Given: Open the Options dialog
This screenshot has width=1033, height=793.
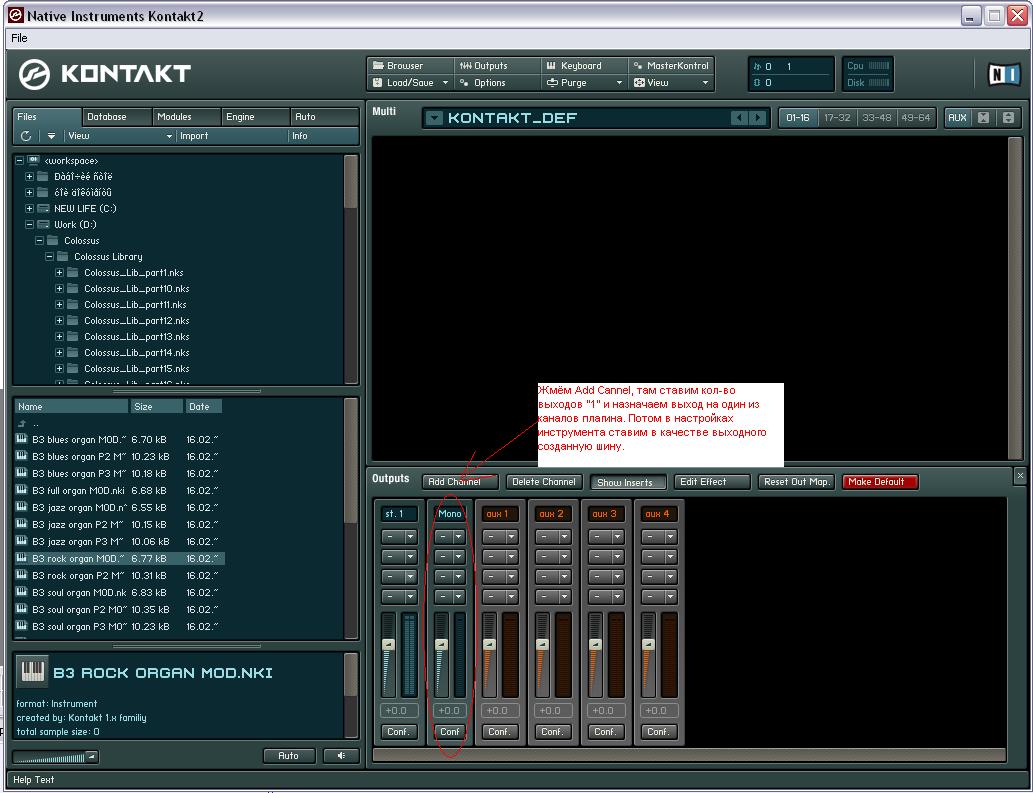Looking at the screenshot, I should pyautogui.click(x=497, y=83).
